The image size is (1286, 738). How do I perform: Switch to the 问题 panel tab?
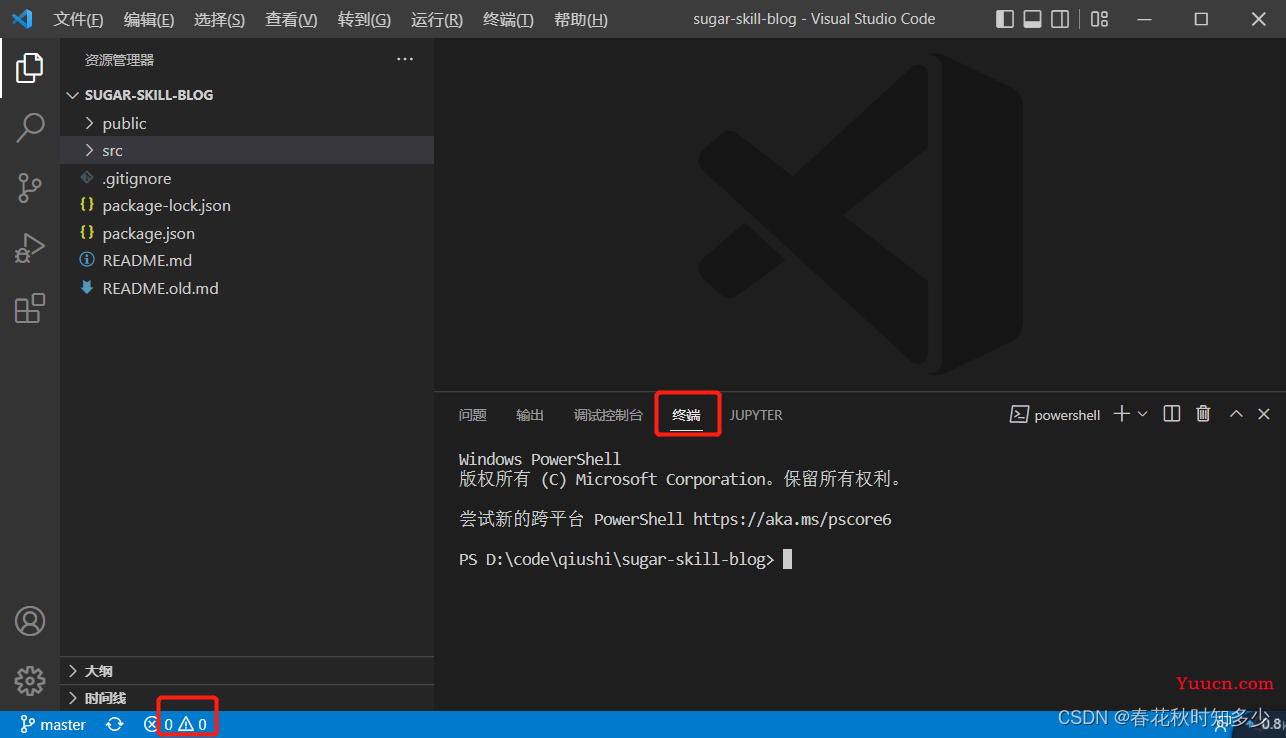click(473, 415)
